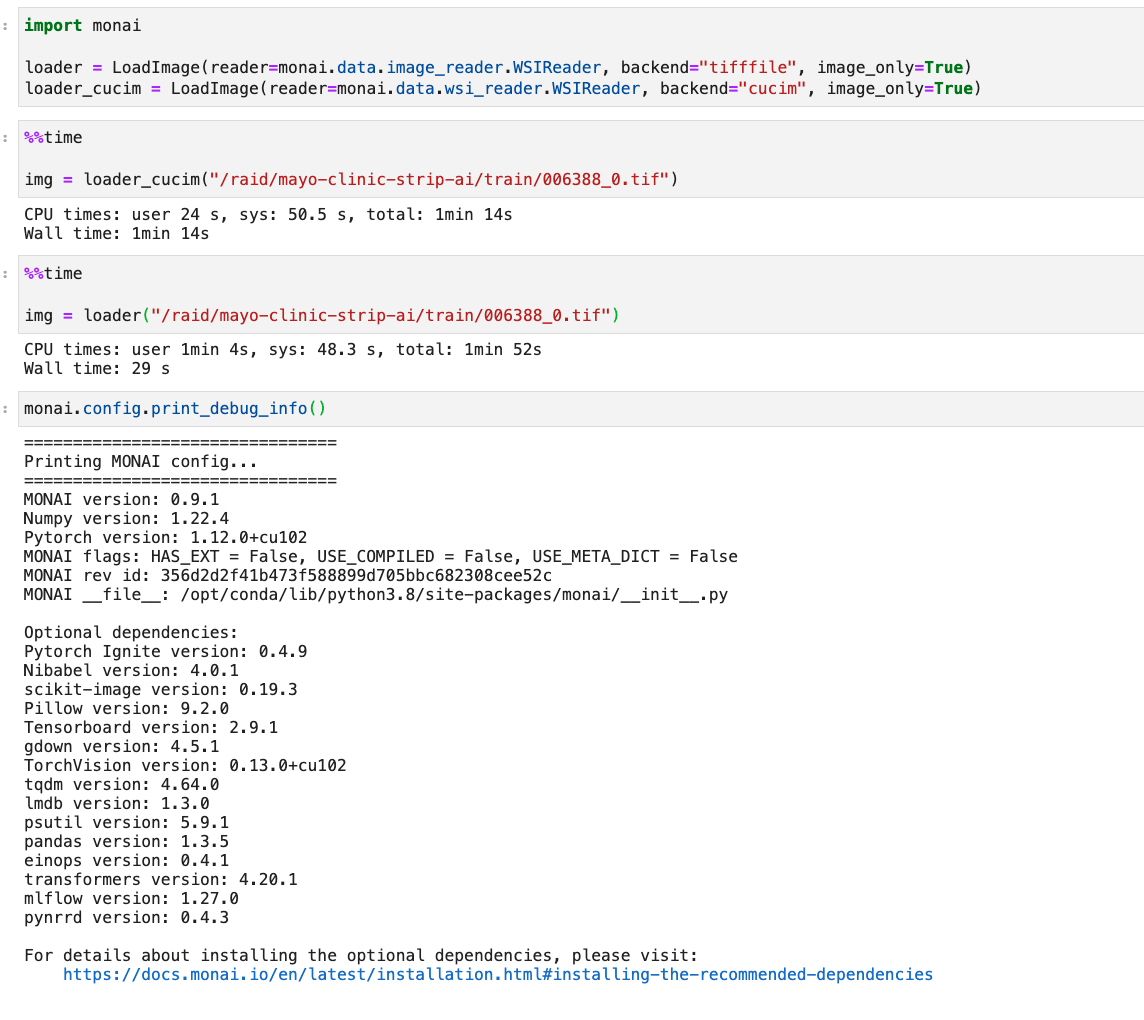Screen dimensions: 1144x1020
Task: Click 'gdown version: 4.5.1' line
Action: 121,746
